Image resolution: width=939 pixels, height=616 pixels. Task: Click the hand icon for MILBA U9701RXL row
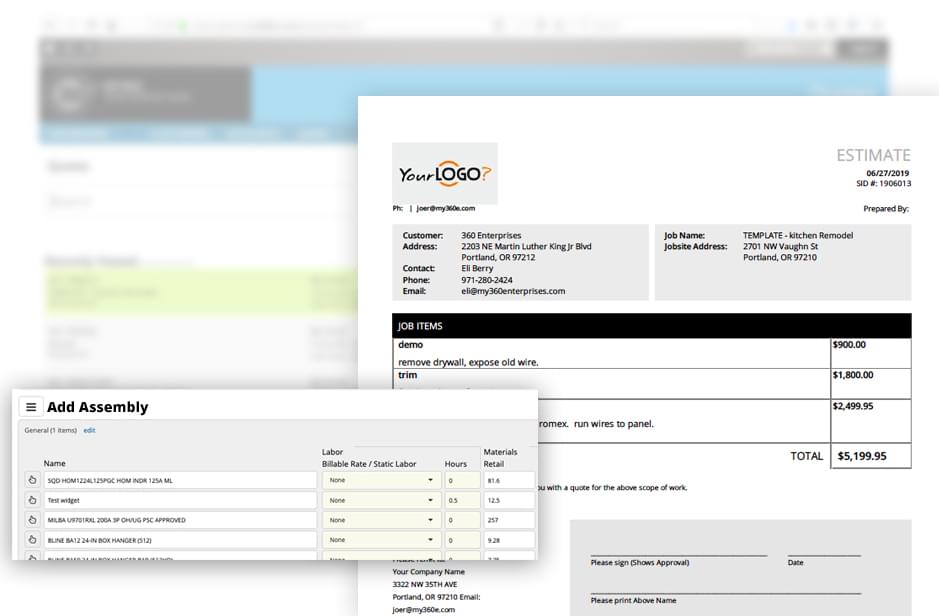(32, 520)
